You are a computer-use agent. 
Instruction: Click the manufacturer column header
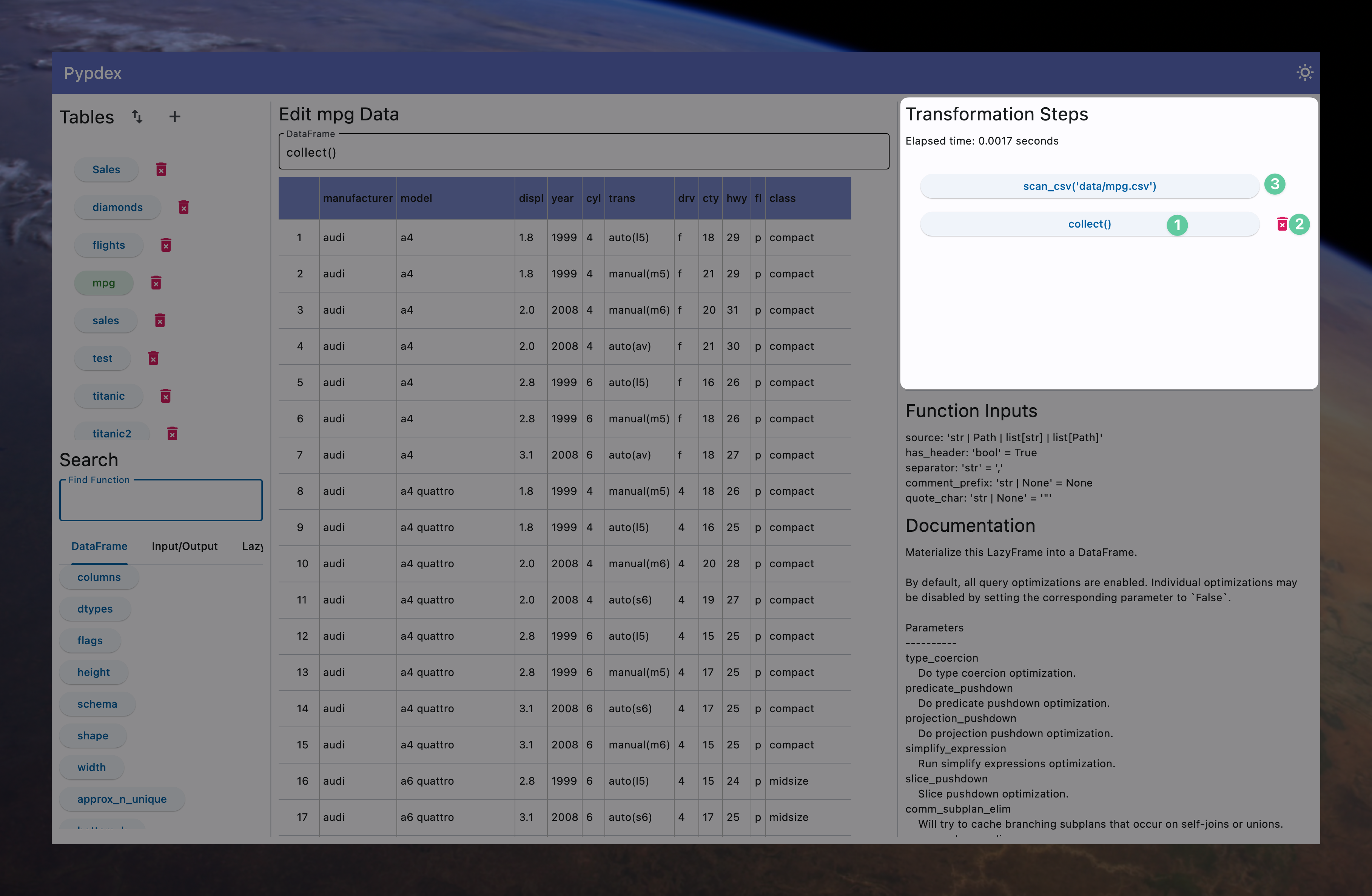pyautogui.click(x=358, y=198)
